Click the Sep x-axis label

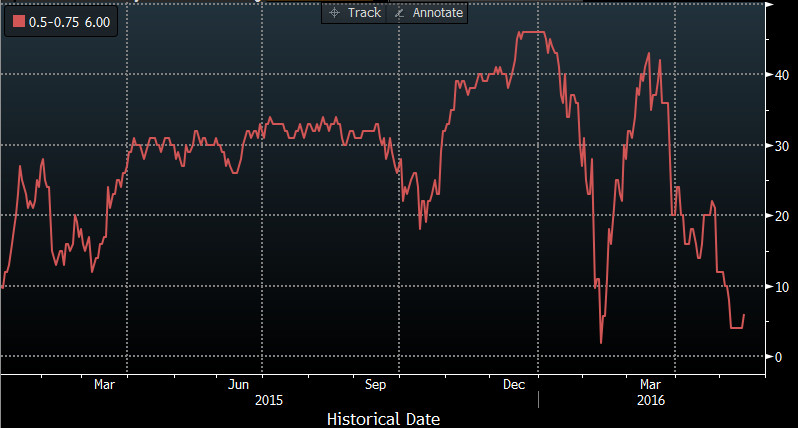[376, 384]
